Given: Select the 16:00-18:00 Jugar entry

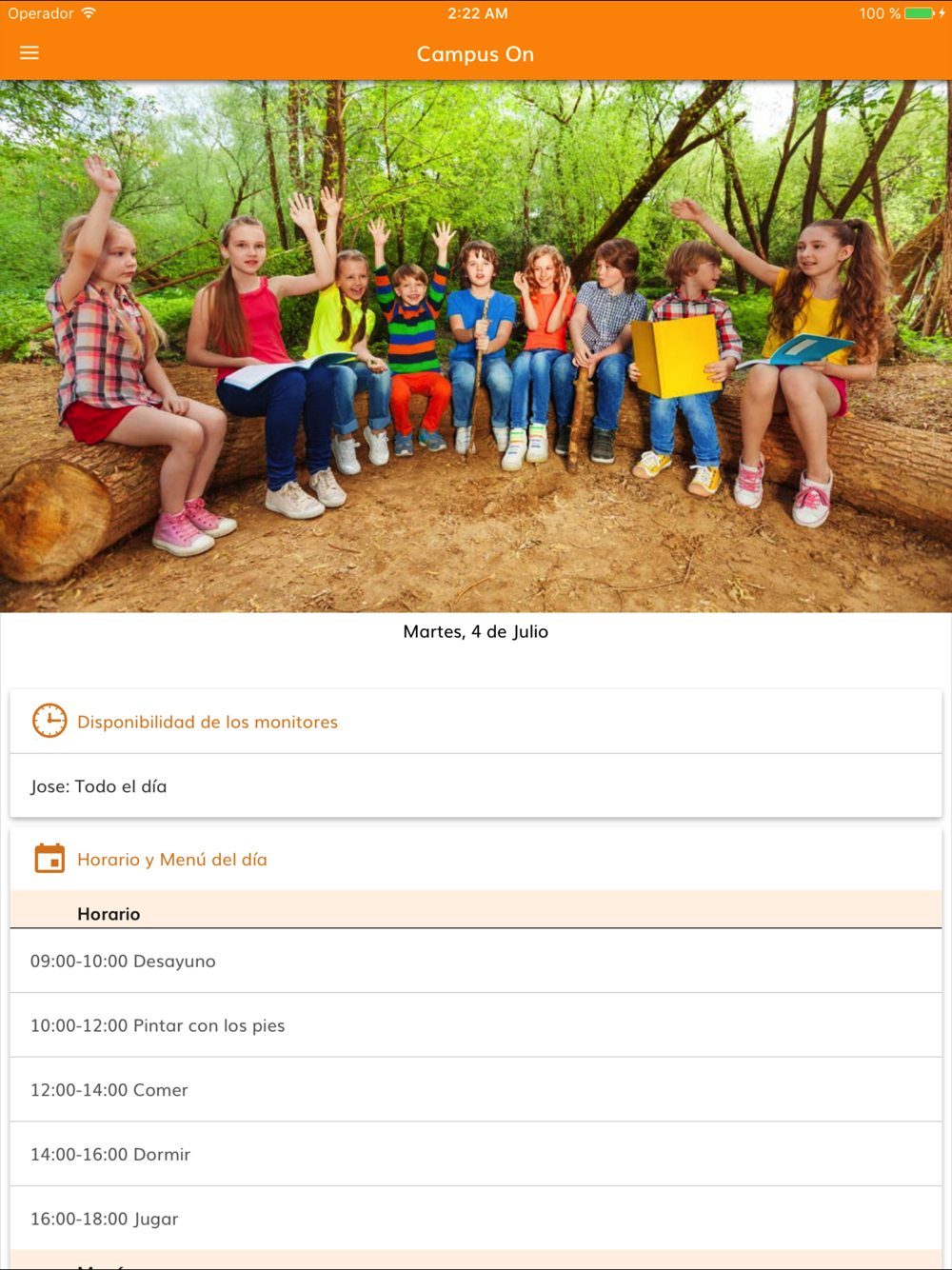Looking at the screenshot, I should (476, 1219).
